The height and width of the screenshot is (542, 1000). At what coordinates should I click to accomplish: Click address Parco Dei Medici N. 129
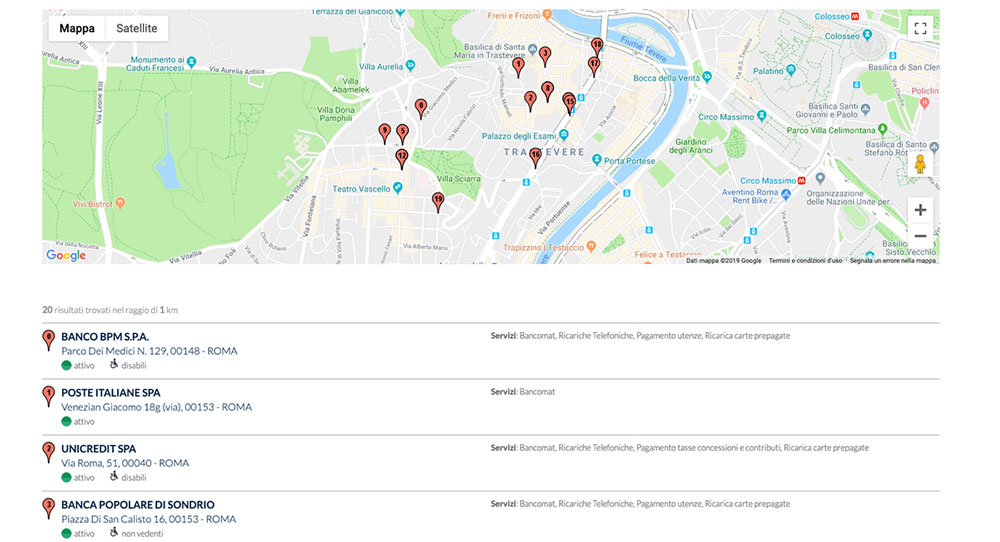tap(149, 351)
